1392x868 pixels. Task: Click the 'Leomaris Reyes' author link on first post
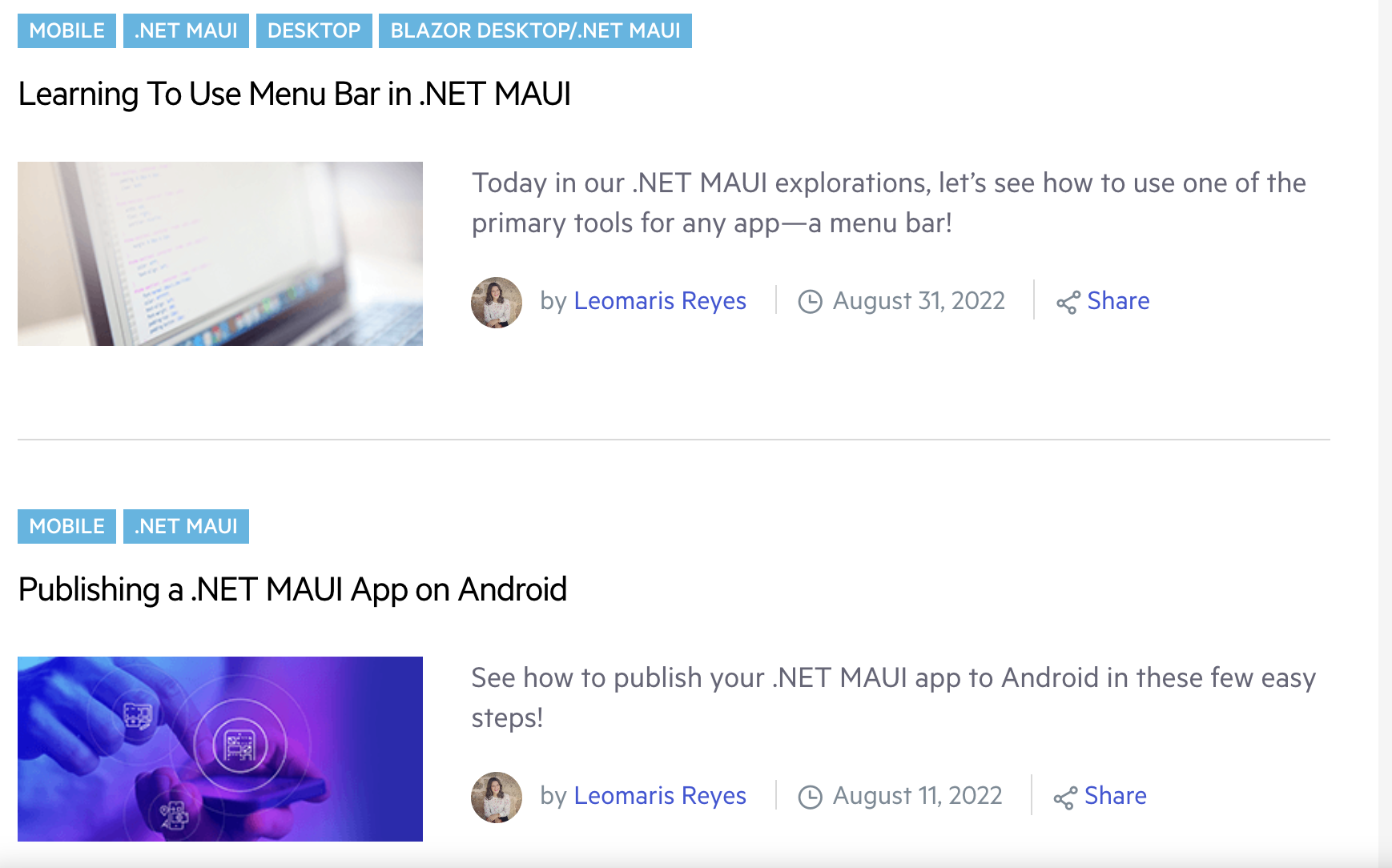point(659,302)
